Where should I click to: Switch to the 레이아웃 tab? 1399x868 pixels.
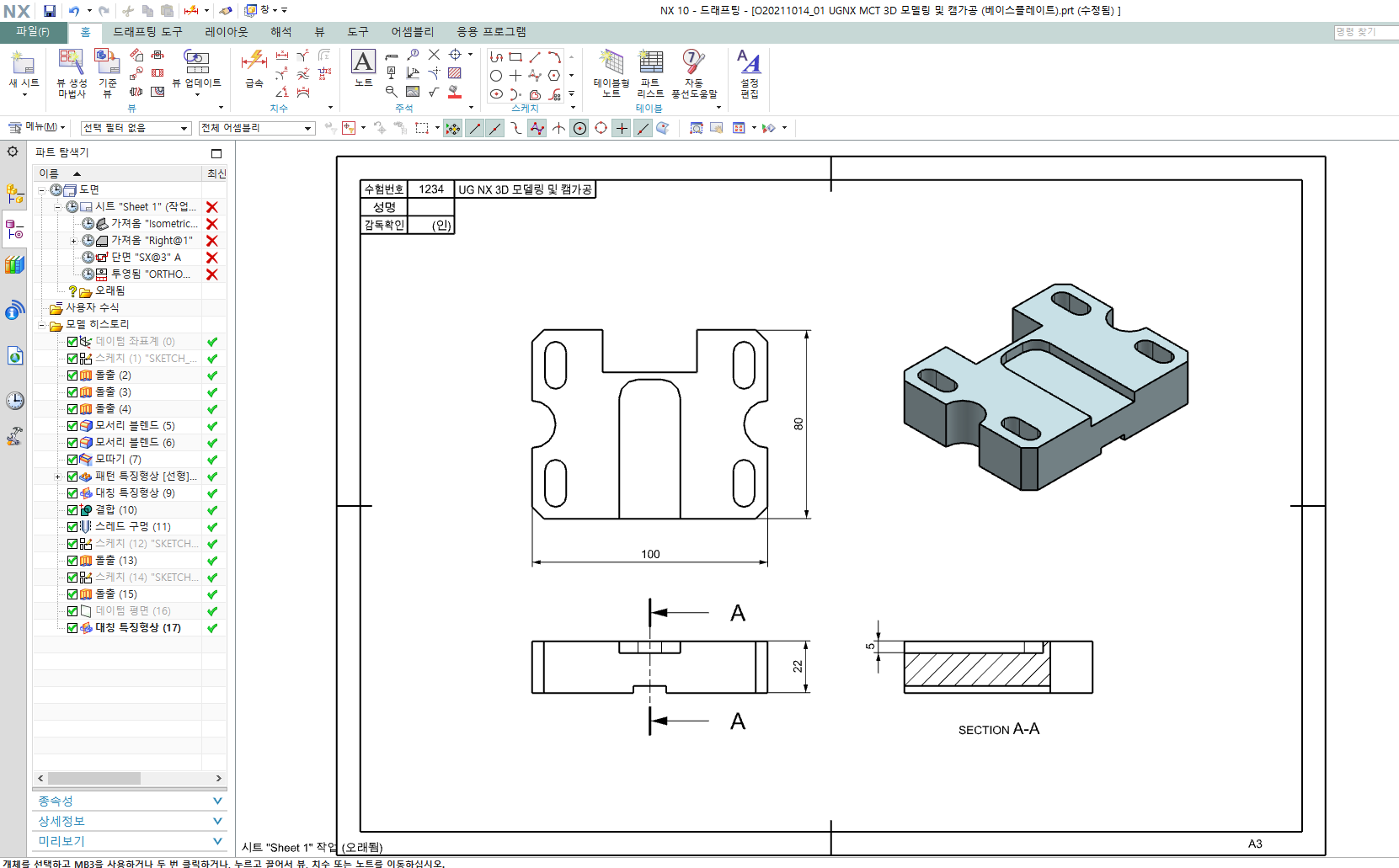coord(227,32)
